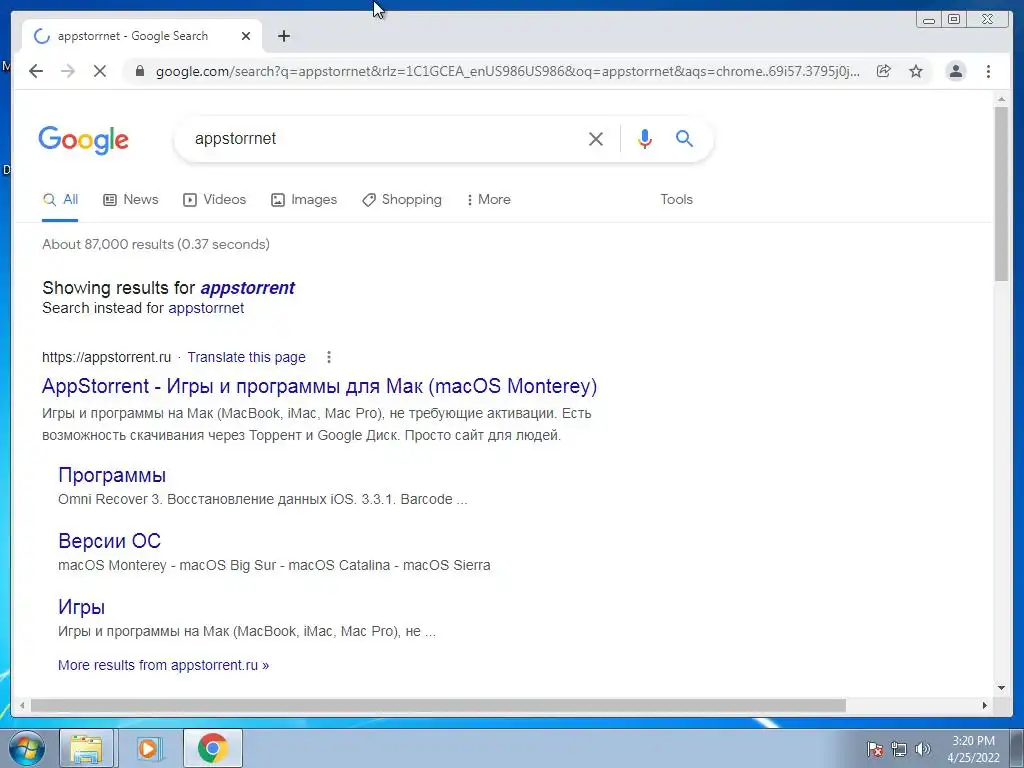This screenshot has width=1024, height=768.
Task: Click the vertical scrollbar thumb
Action: (x=1001, y=193)
